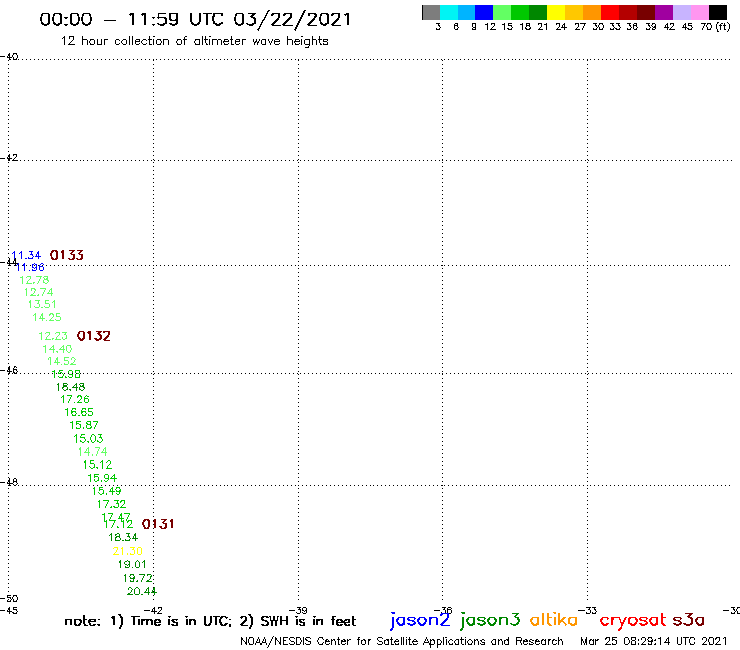740x650 pixels.
Task: Select the black swatch ending the color scale
Action: tap(718, 12)
